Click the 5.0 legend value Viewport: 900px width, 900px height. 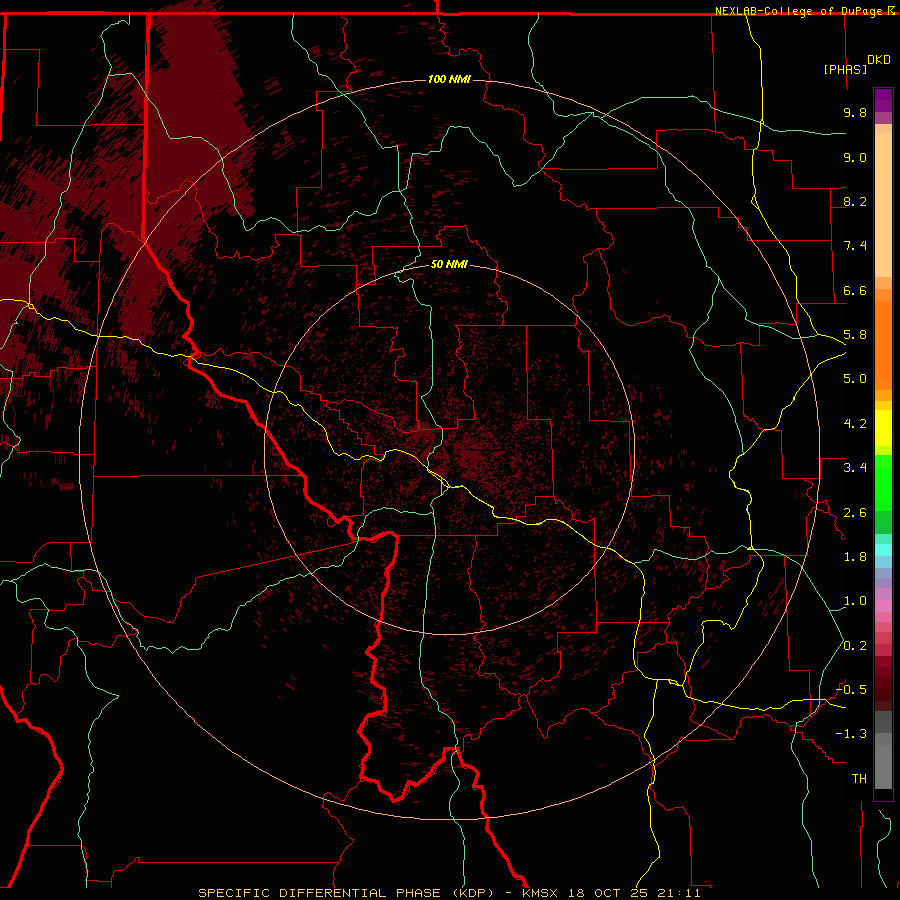pyautogui.click(x=855, y=379)
